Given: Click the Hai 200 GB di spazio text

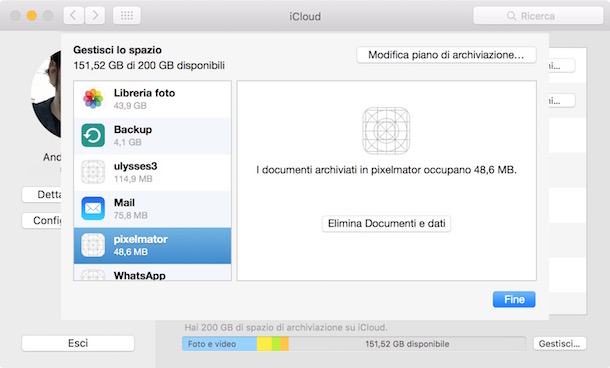Looking at the screenshot, I should click(286, 328).
